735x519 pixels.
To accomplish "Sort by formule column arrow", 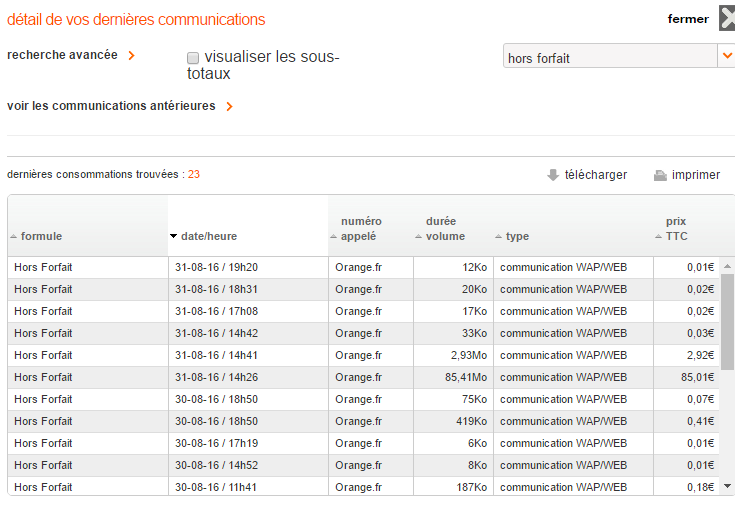I will pyautogui.click(x=14, y=236).
